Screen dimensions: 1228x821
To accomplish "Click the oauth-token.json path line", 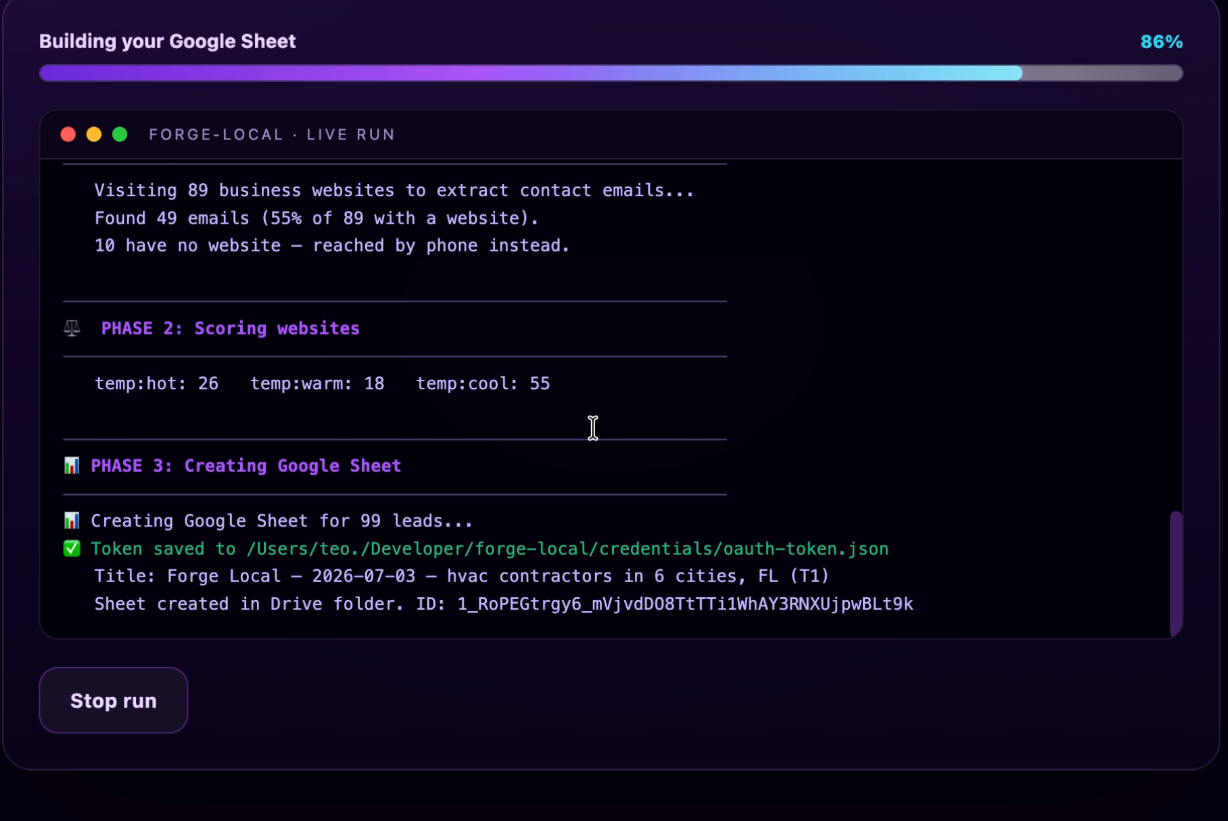I will pyautogui.click(x=490, y=549).
